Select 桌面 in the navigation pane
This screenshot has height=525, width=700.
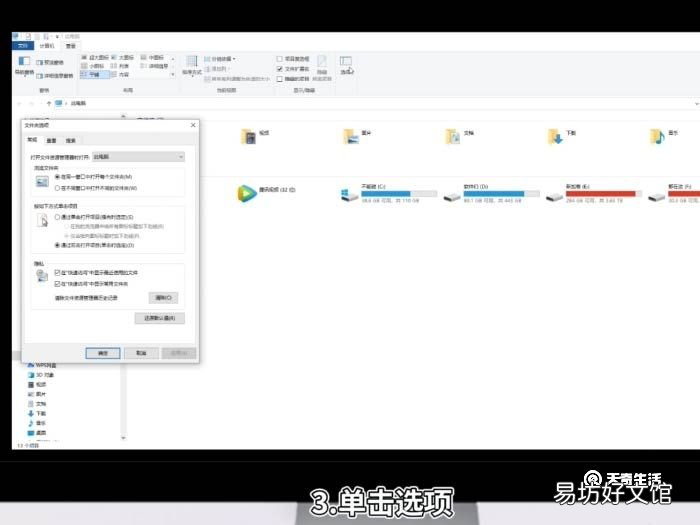[x=37, y=433]
